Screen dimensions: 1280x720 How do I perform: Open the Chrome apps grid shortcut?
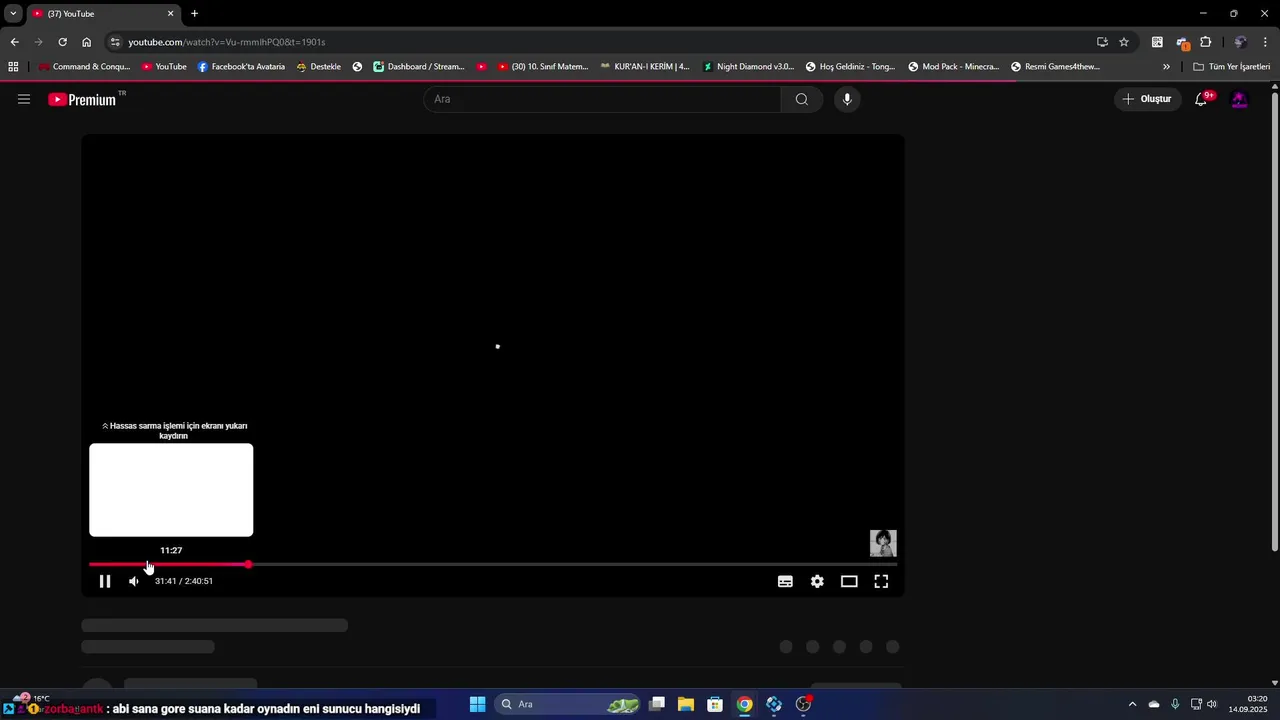[x=13, y=67]
